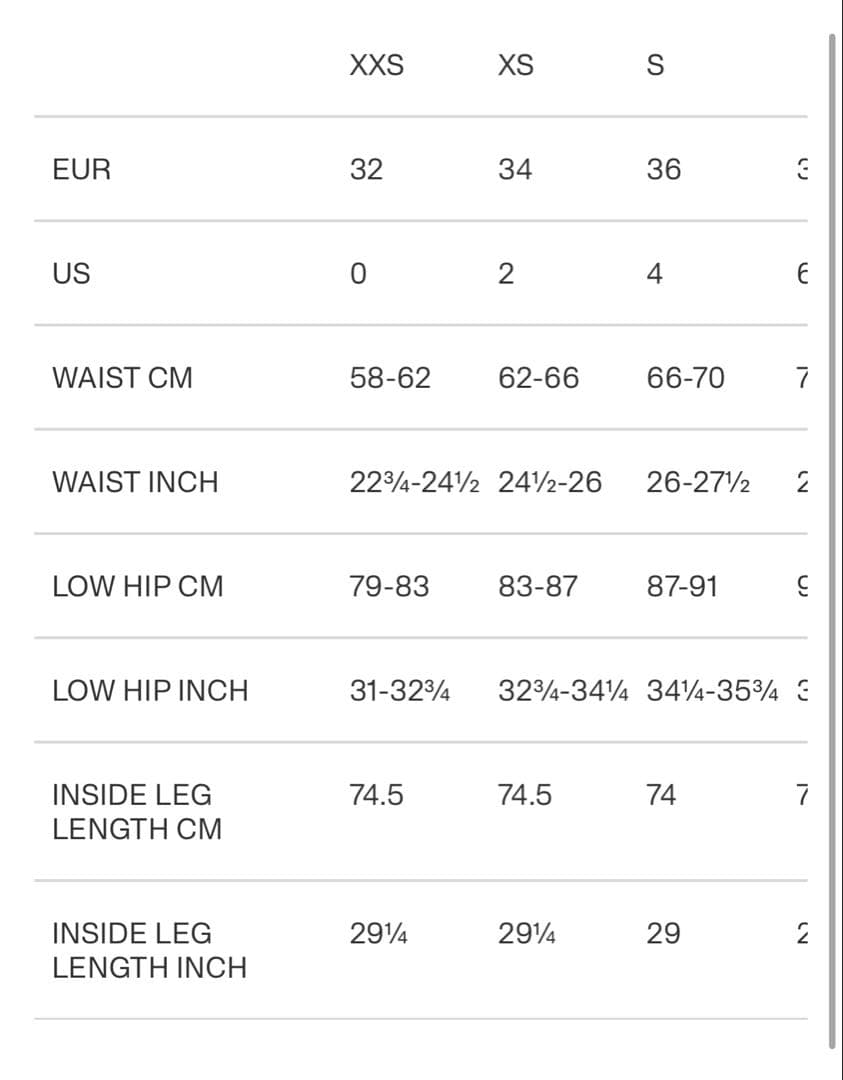Viewport: 843px width, 1080px height.
Task: Click the LOW HIP INCH row label
Action: click(150, 690)
